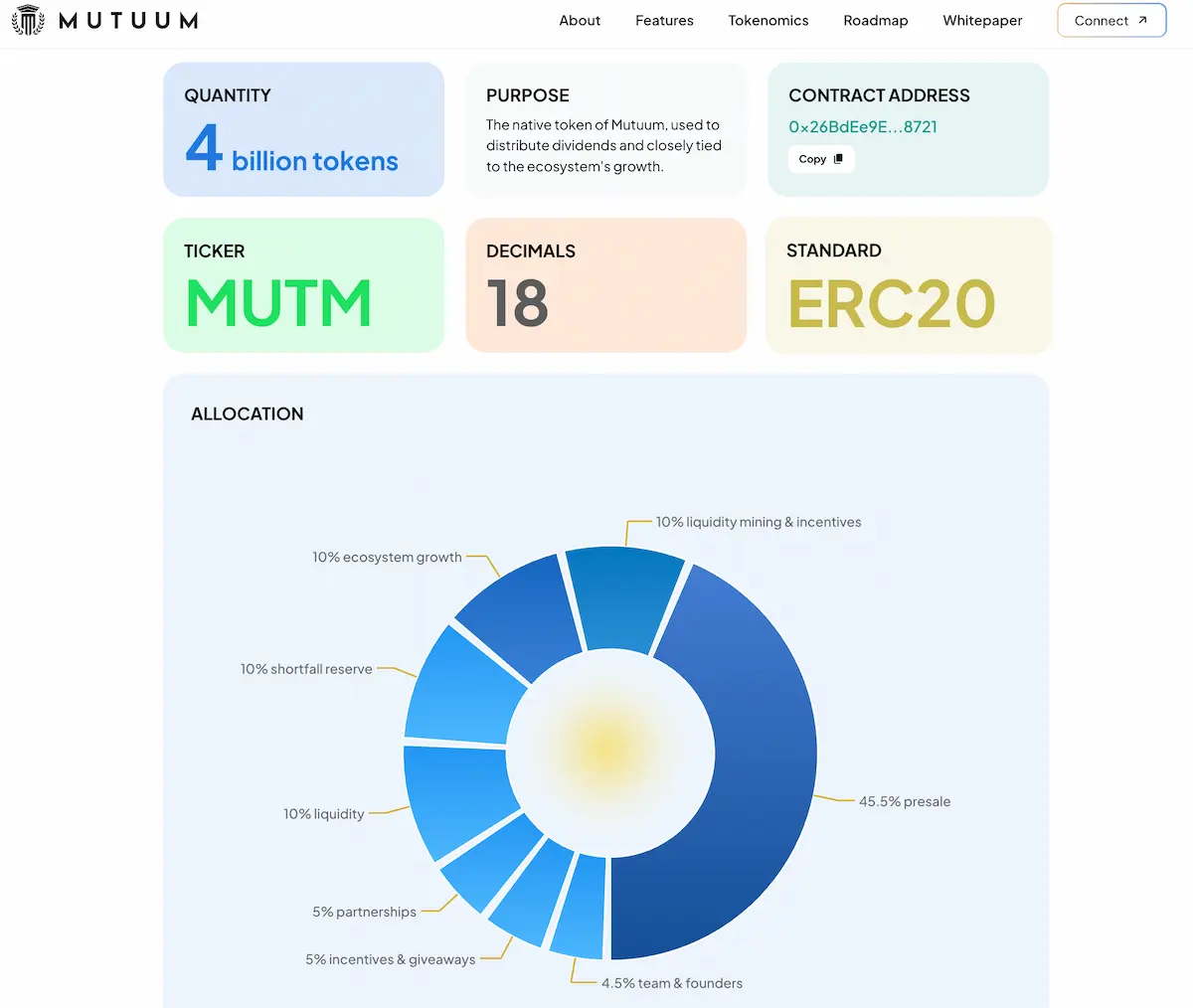The width and height of the screenshot is (1193, 1008).
Task: Click the "10% liquidity" chart label
Action: 324,814
